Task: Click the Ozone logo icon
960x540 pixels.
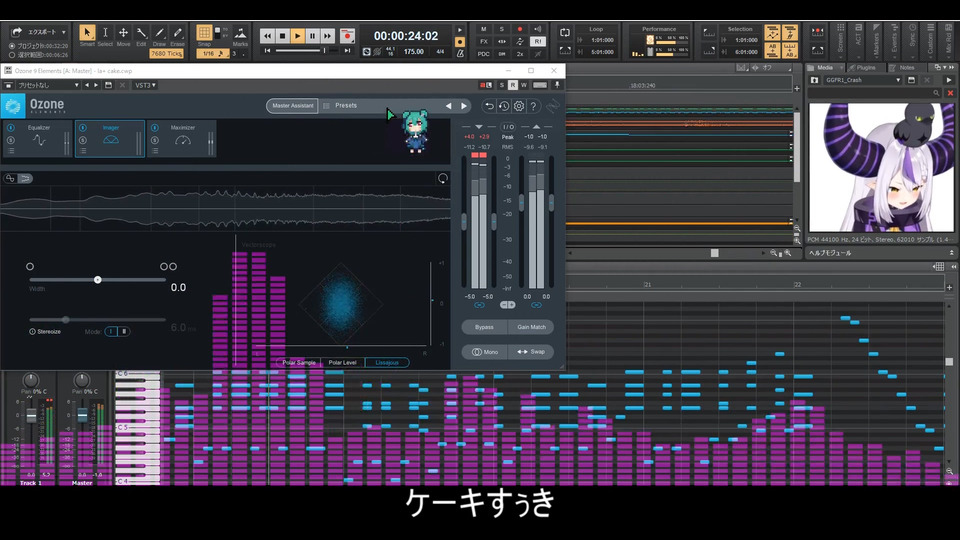Action: tap(13, 106)
